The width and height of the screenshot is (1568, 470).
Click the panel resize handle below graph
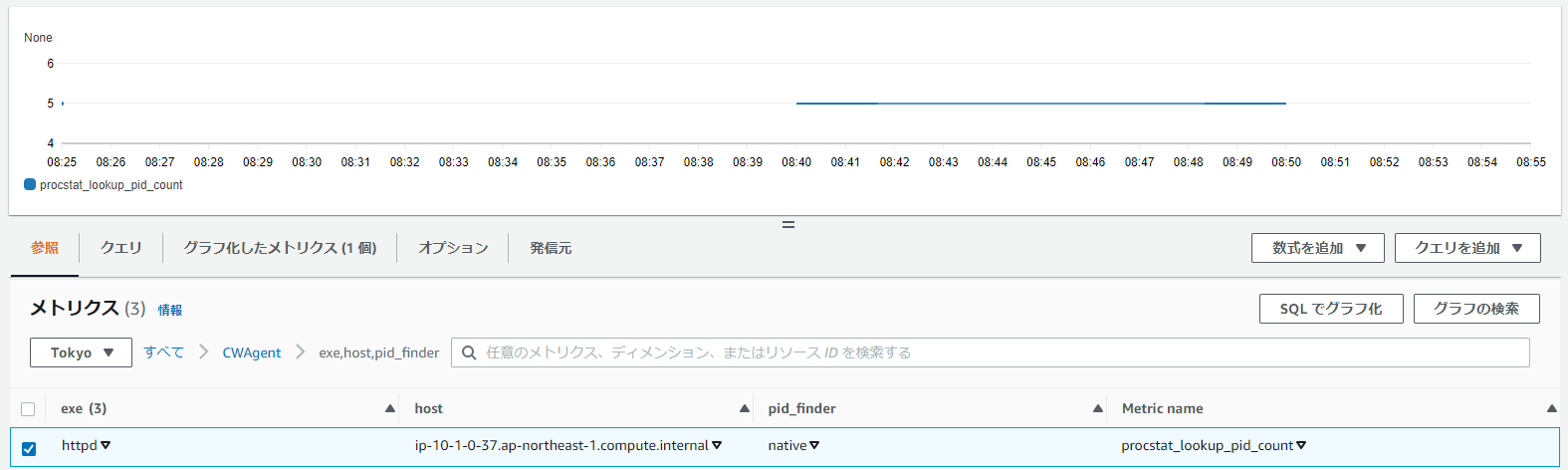788,225
